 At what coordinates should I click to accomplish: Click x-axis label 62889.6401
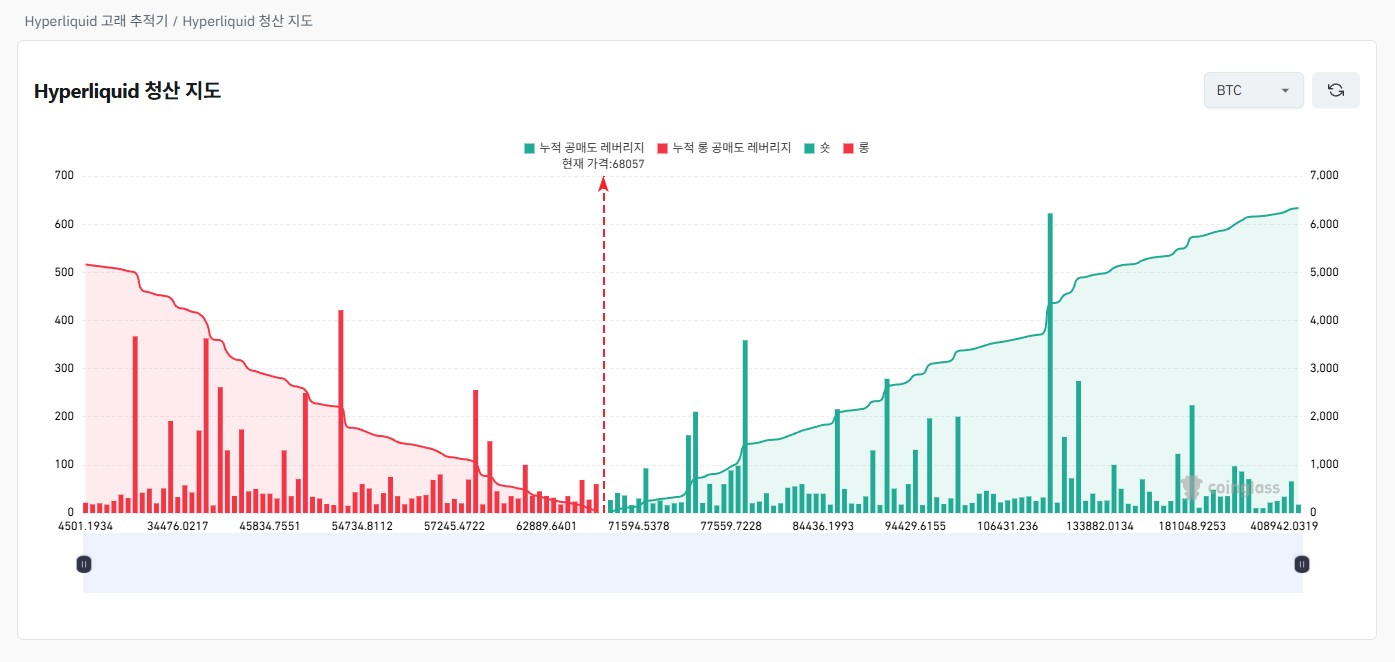pos(547,525)
